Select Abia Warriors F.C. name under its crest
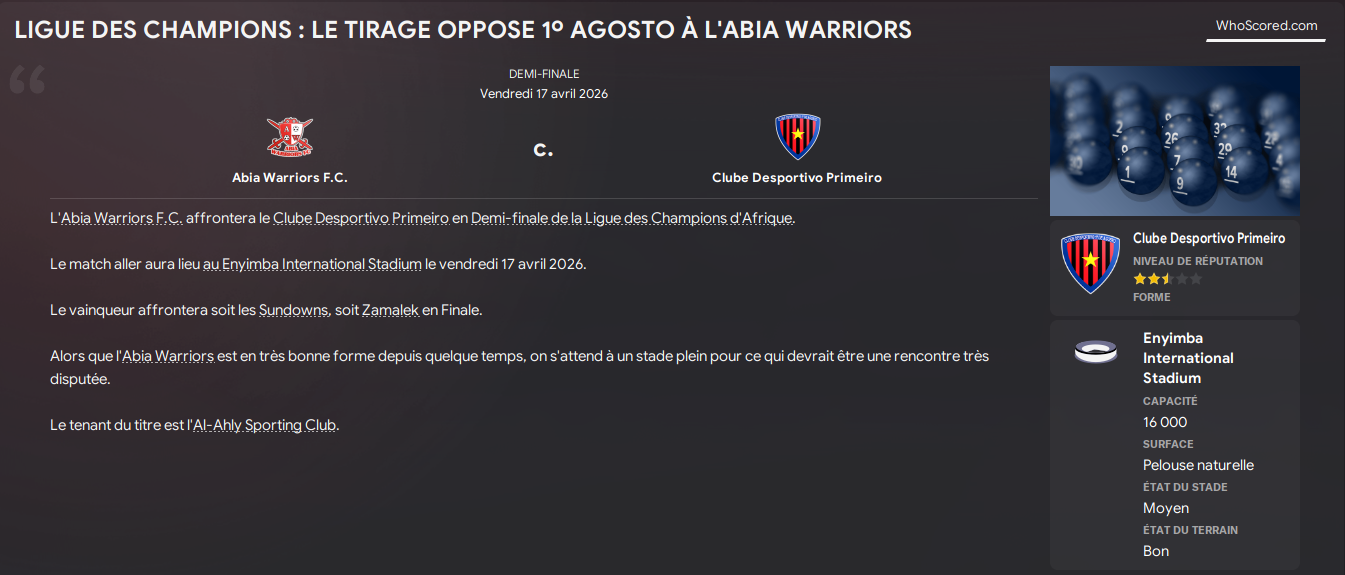The image size is (1345, 575). (x=290, y=177)
